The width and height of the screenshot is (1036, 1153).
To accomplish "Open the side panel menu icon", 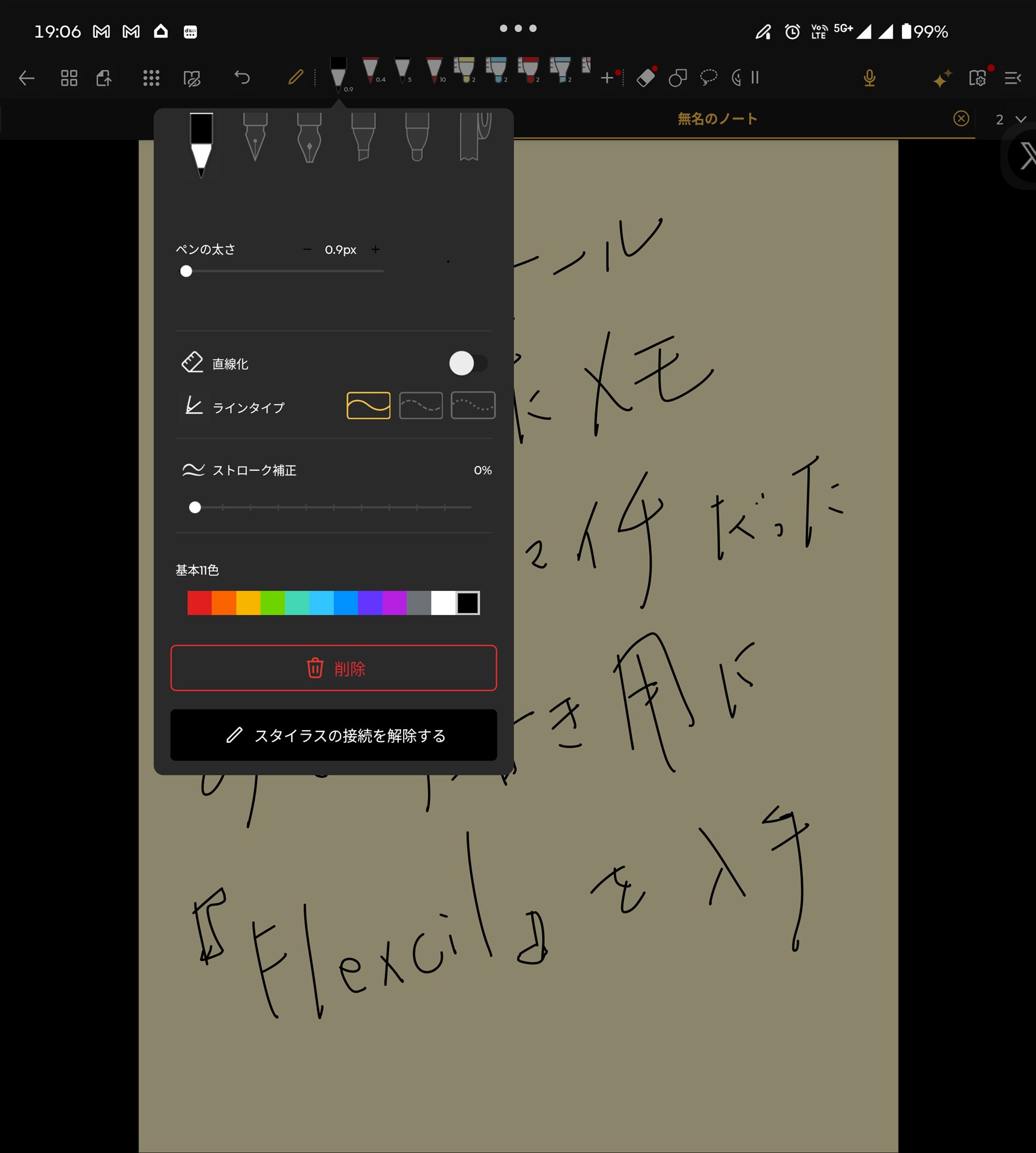I will [x=1013, y=78].
